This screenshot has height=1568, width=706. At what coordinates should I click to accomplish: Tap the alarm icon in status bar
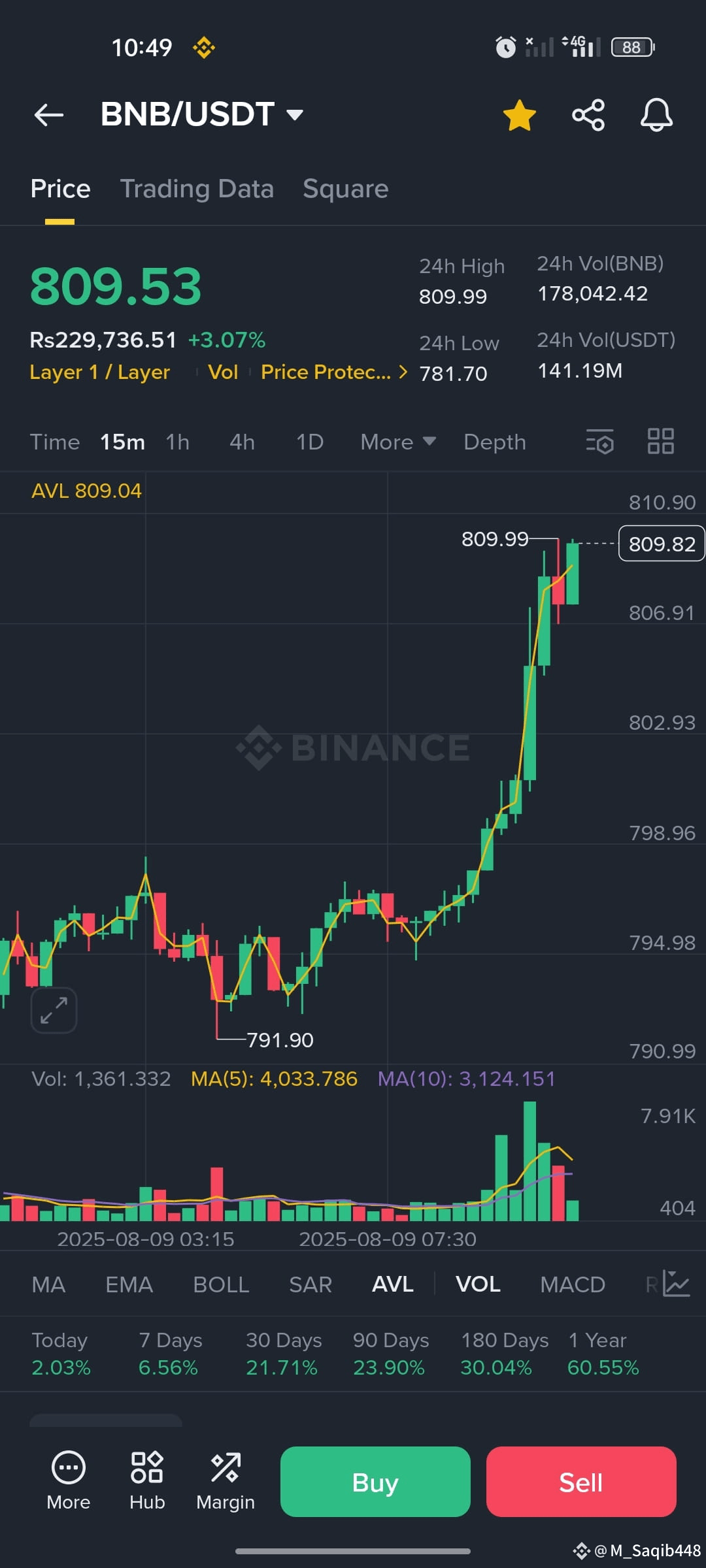coord(505,47)
